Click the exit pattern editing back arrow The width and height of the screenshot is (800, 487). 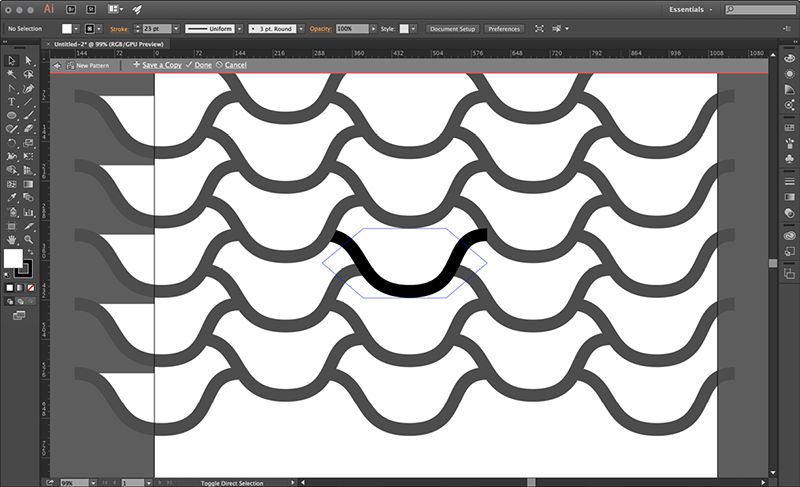[57, 65]
